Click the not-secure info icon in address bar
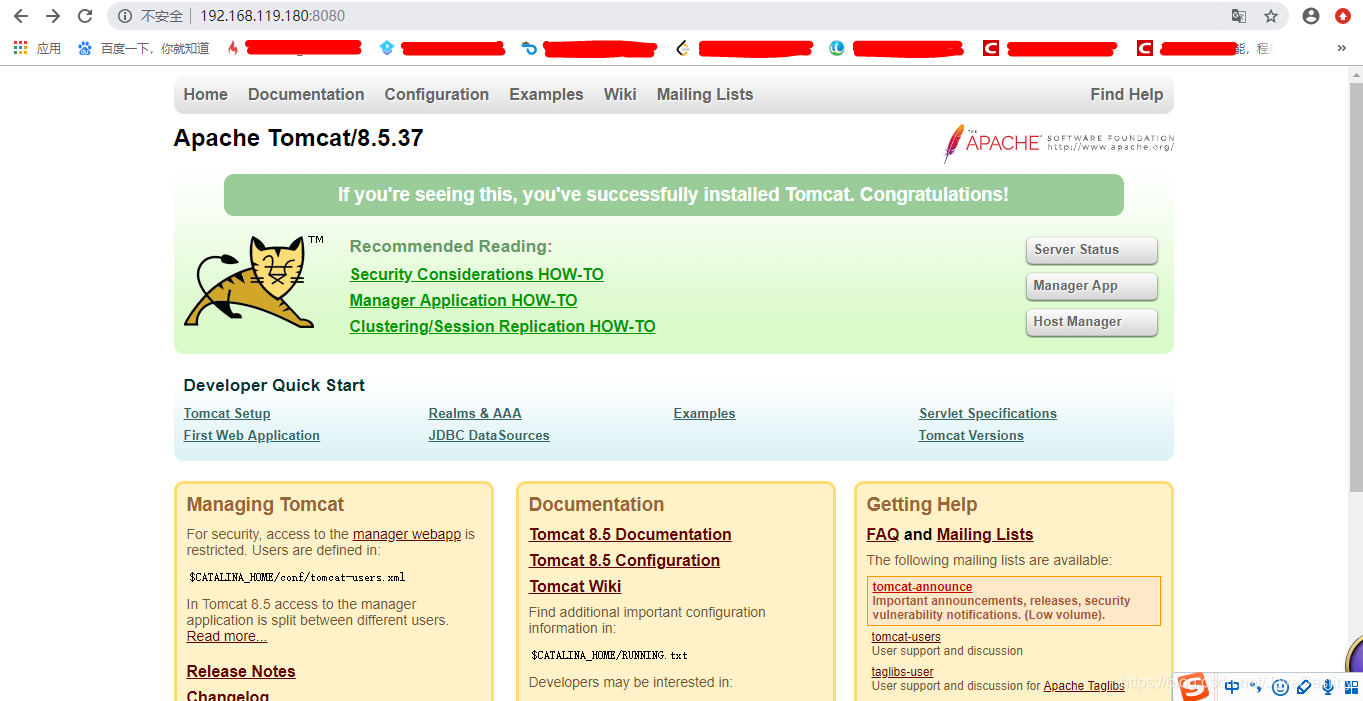The width and height of the screenshot is (1363, 701). click(x=125, y=16)
